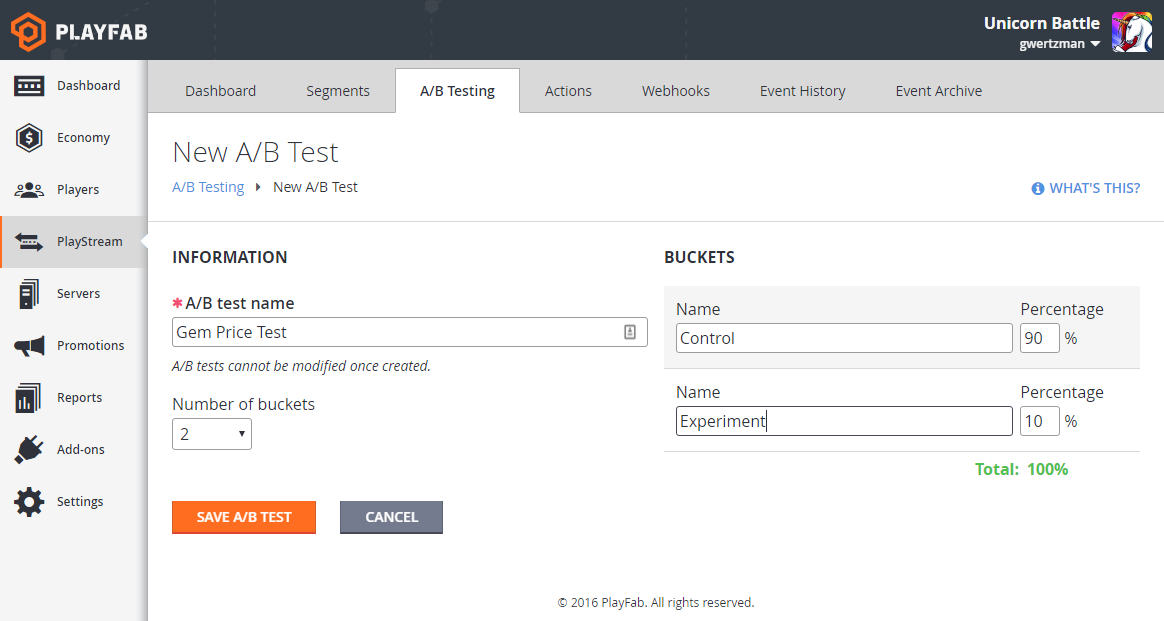Edit the Control percentage field showing 90
This screenshot has width=1164, height=621.
[x=1039, y=338]
